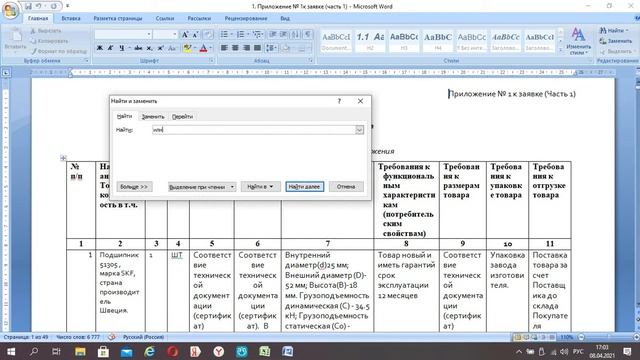The width and height of the screenshot is (640, 360).
Task: Apply italic formatting (К)
Action: point(110,48)
